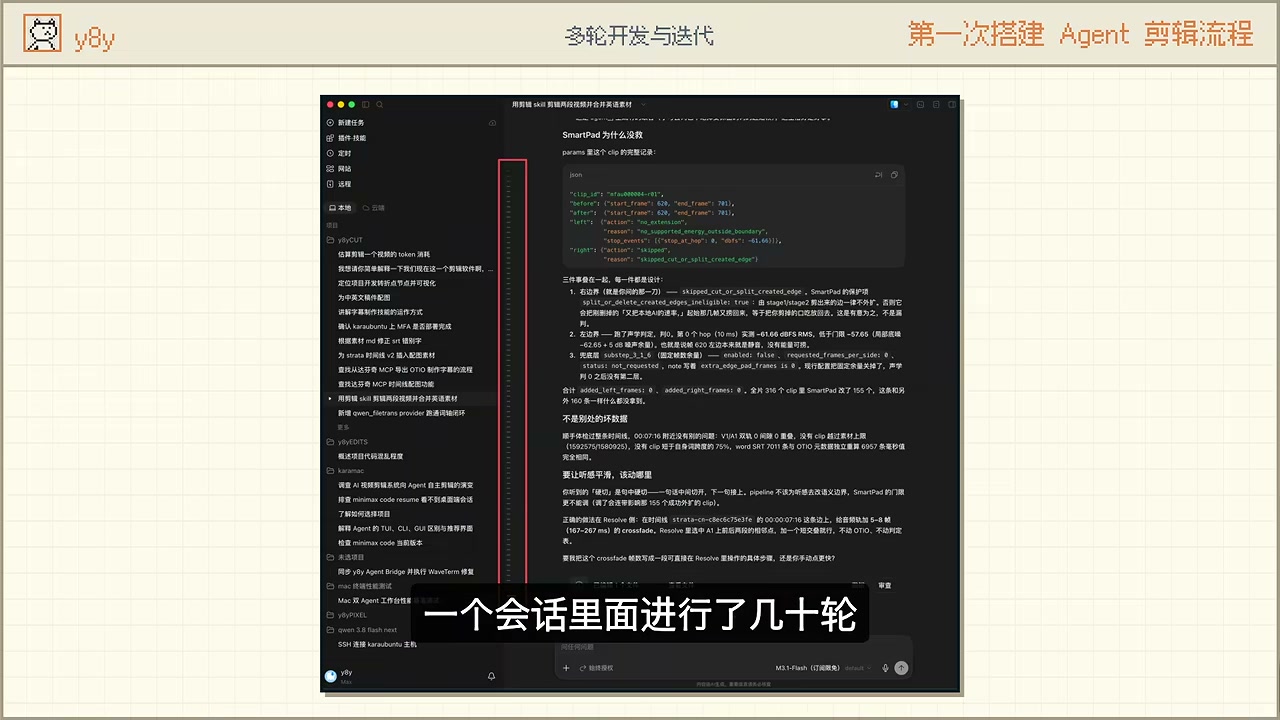Image resolution: width=1280 pixels, height=720 pixels.
Task: Click the blue icon in title bar
Action: pos(895,104)
